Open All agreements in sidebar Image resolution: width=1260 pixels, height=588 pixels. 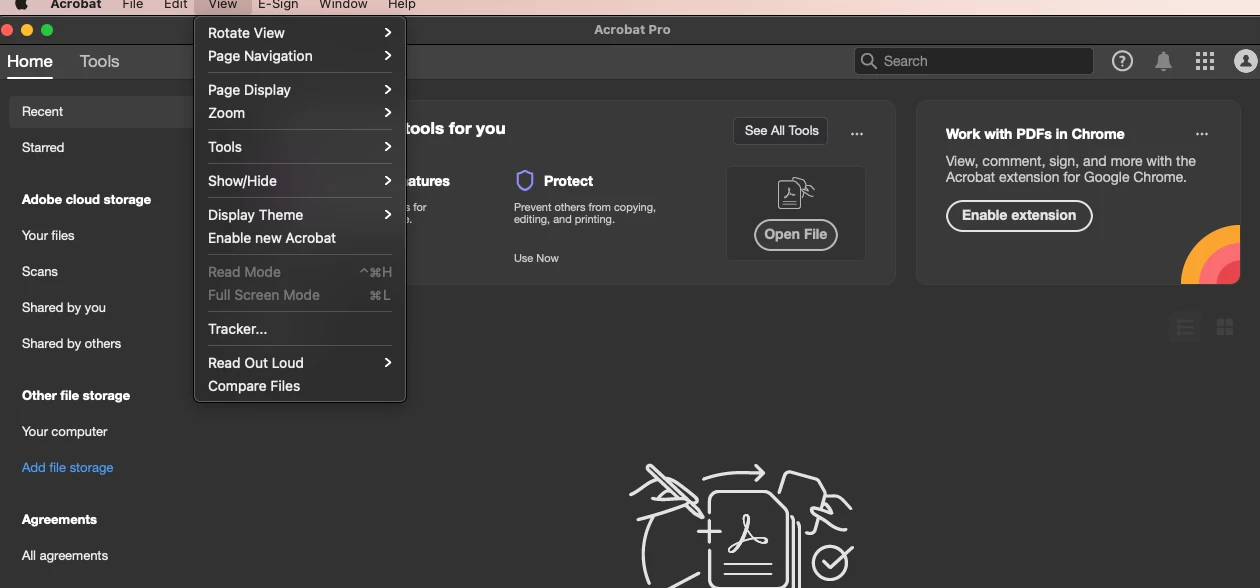pyautogui.click(x=65, y=555)
